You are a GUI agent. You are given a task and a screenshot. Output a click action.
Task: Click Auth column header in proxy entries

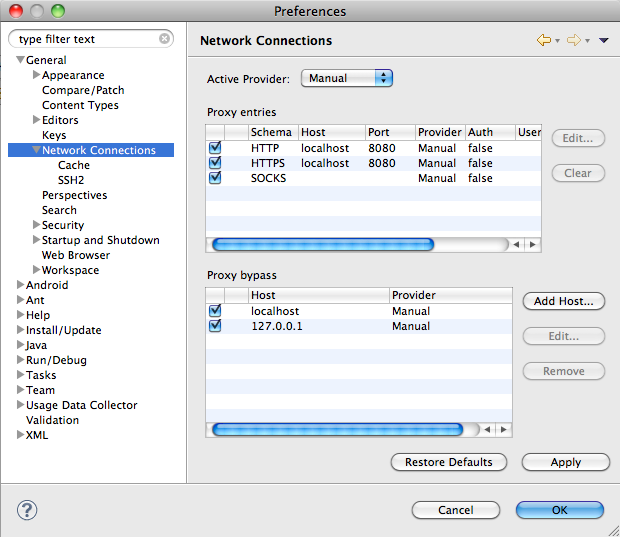point(490,132)
